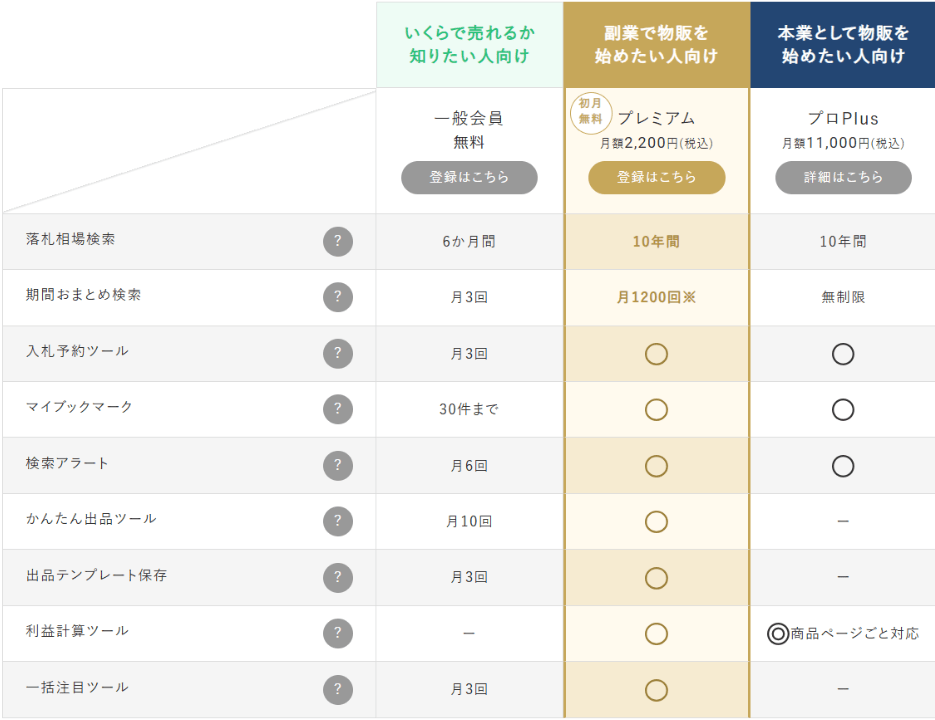Click the double circle in 利益計算ツール row
This screenshot has width=935, height=720.
(x=777, y=633)
